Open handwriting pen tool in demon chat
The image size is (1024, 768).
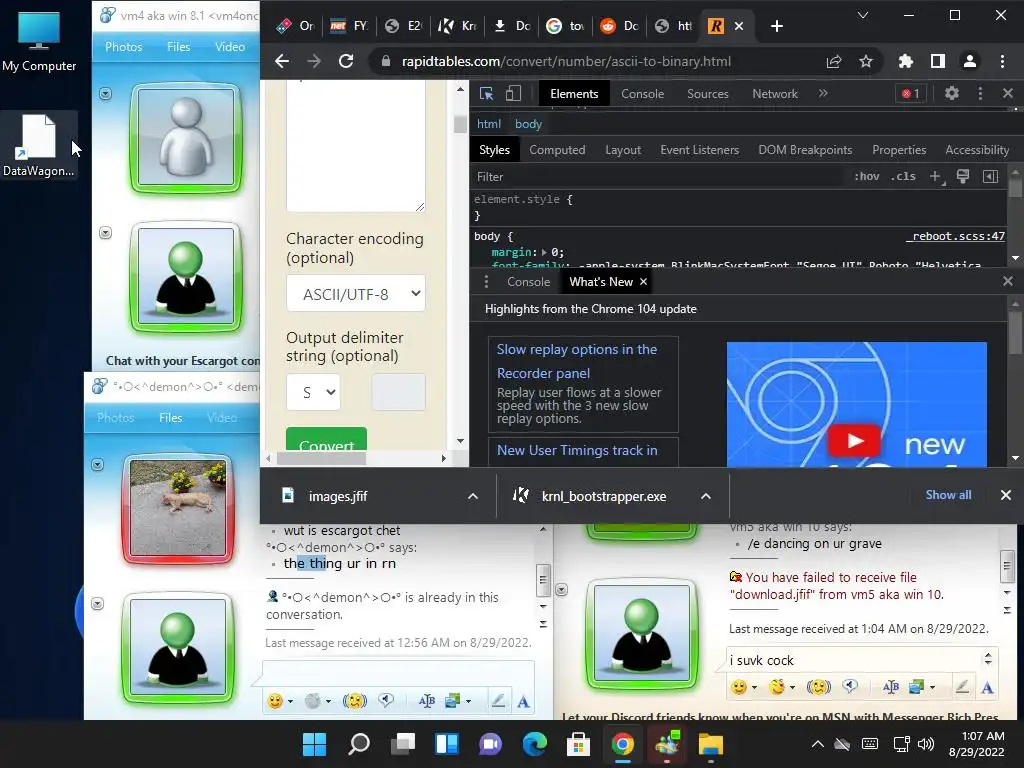[x=498, y=701]
